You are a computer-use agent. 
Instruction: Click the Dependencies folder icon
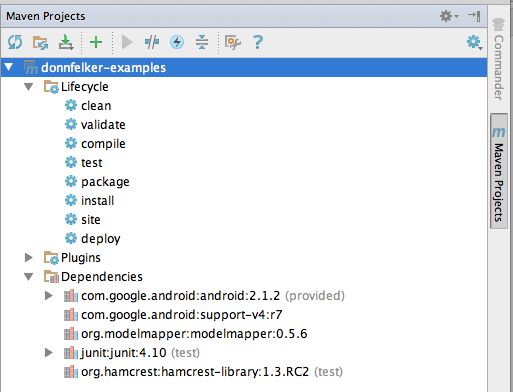coord(51,277)
